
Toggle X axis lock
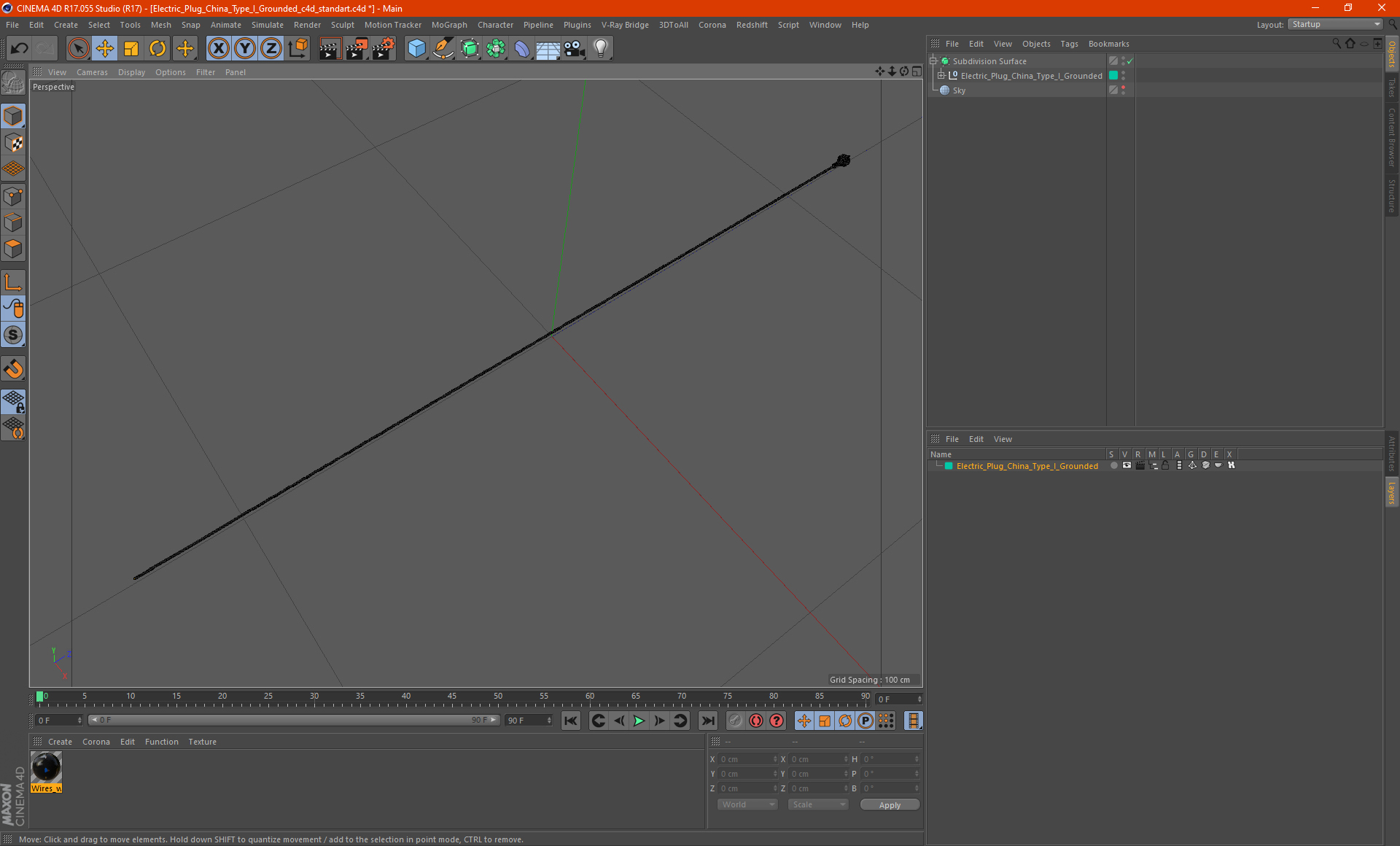[x=218, y=49]
